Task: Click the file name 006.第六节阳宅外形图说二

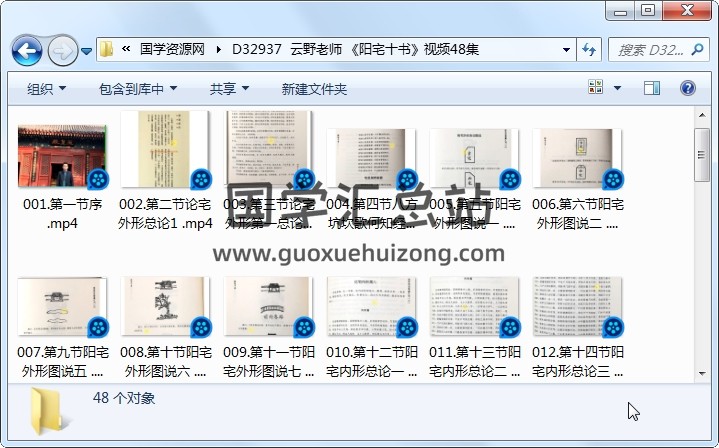Action: [x=578, y=214]
